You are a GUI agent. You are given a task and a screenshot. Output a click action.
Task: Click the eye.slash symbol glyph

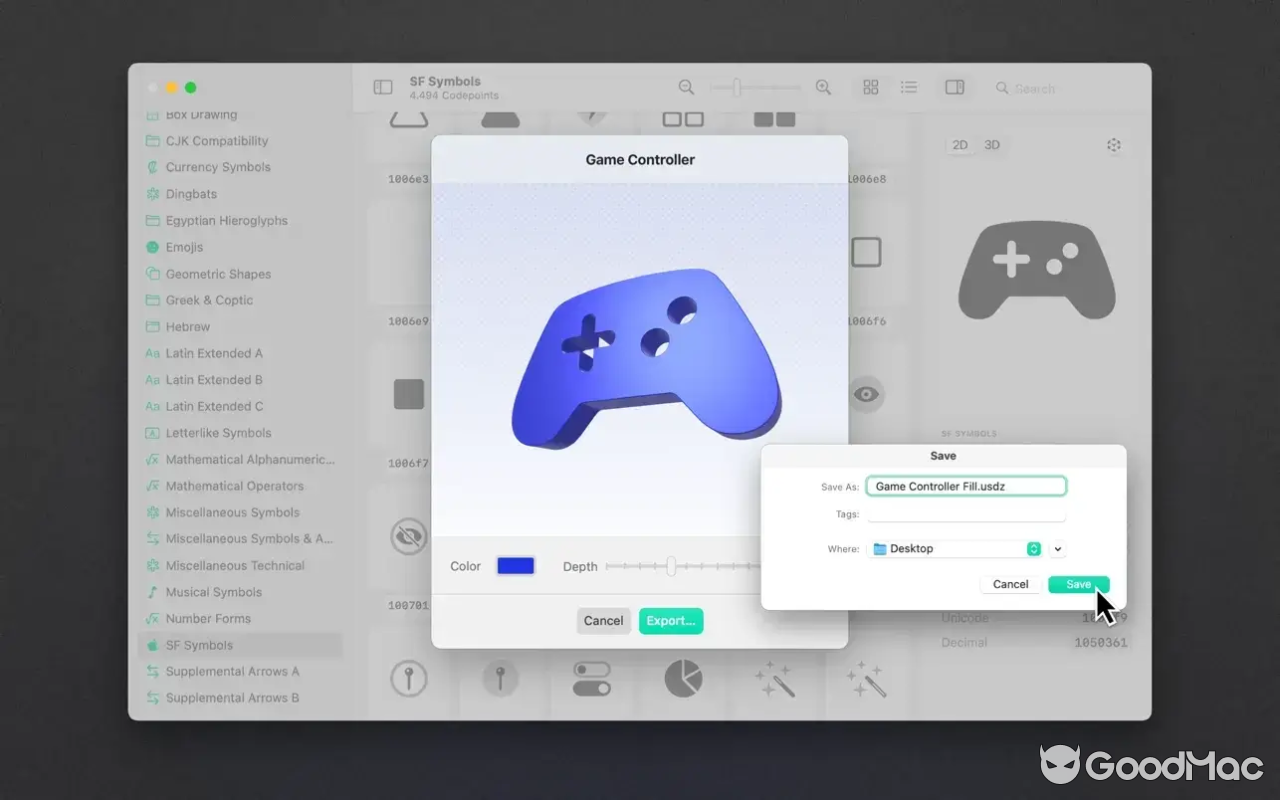tap(409, 537)
